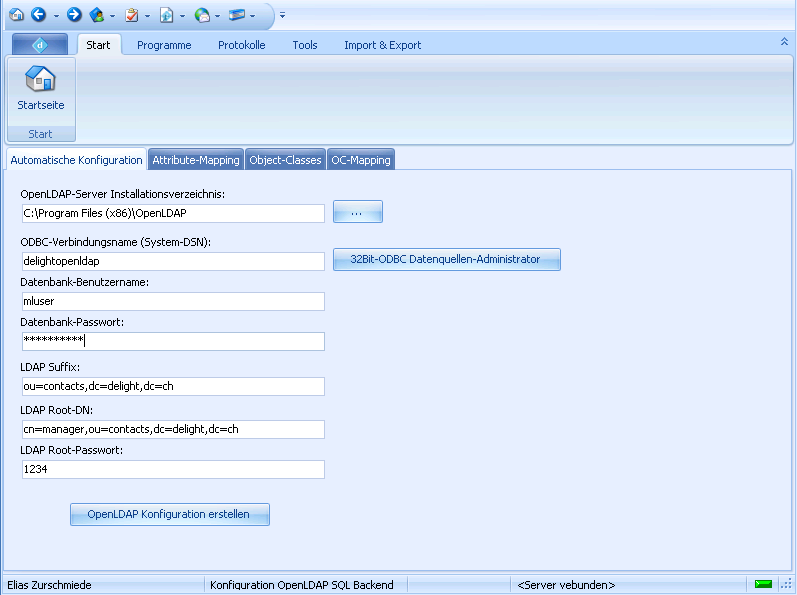
Task: Open 32Bit-ODBC Datenquellen-Administrator
Action: point(447,259)
